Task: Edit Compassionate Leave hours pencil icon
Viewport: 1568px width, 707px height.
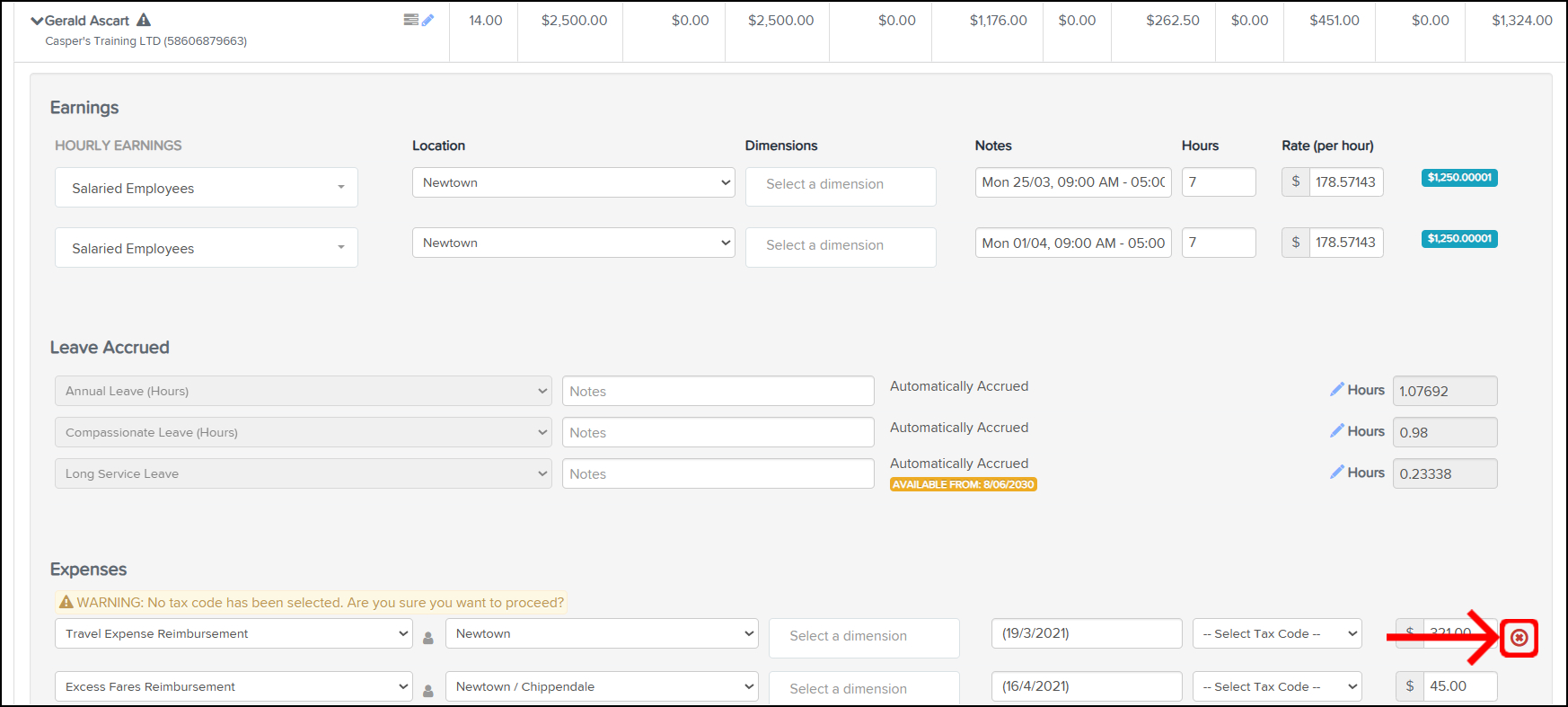Action: coord(1337,431)
